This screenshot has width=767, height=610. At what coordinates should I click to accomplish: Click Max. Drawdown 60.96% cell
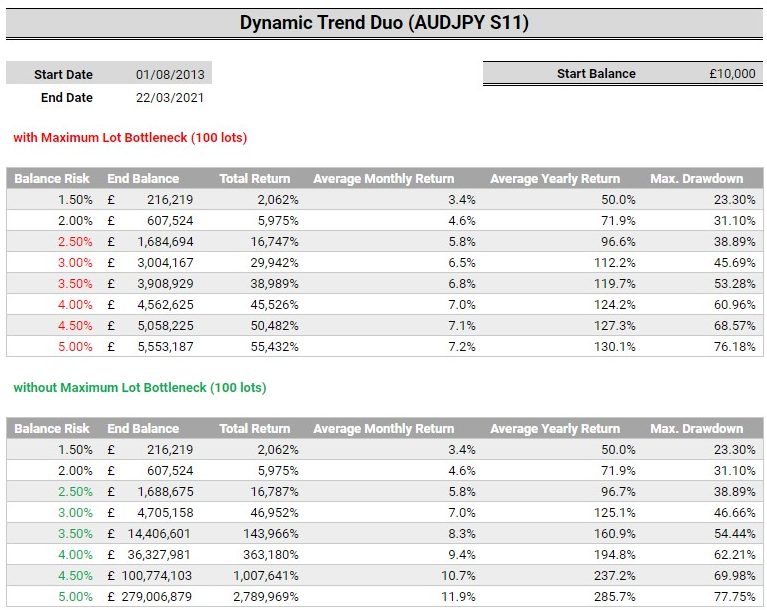tap(735, 305)
